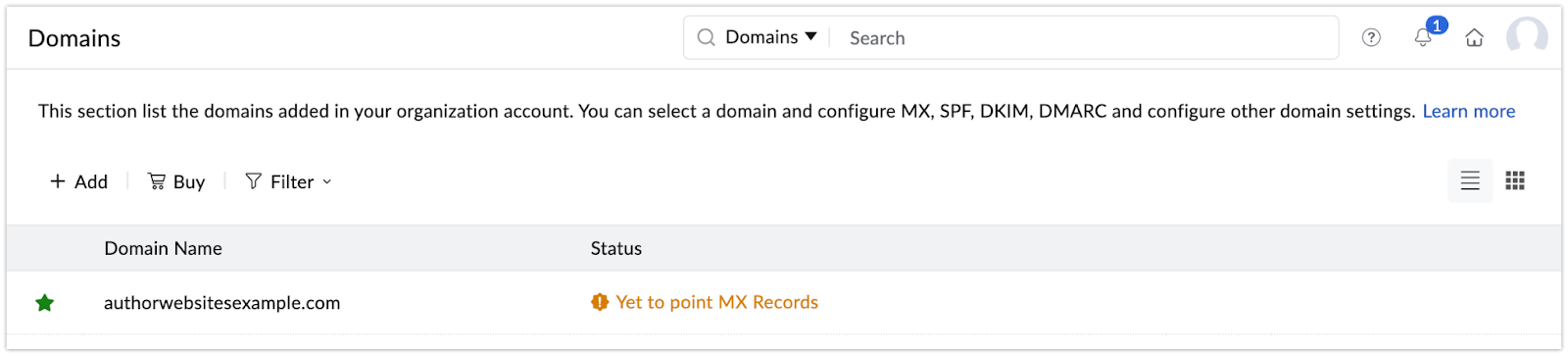Click the Domain Name column header
This screenshot has height=356, width=1568.
tap(163, 248)
